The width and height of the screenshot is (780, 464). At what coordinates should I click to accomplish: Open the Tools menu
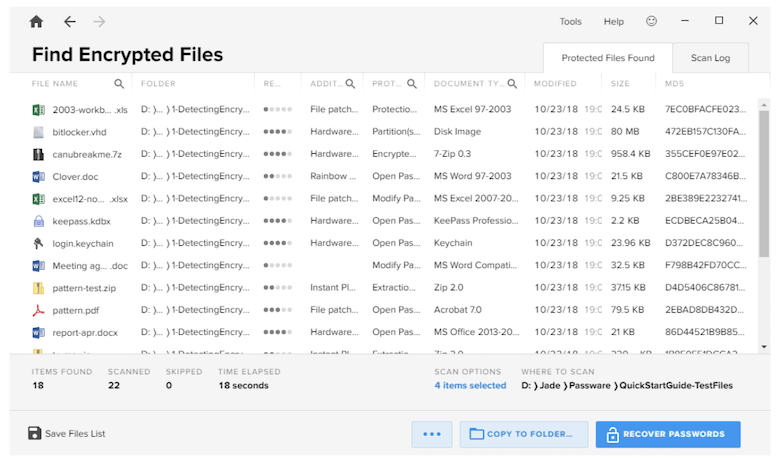[570, 21]
